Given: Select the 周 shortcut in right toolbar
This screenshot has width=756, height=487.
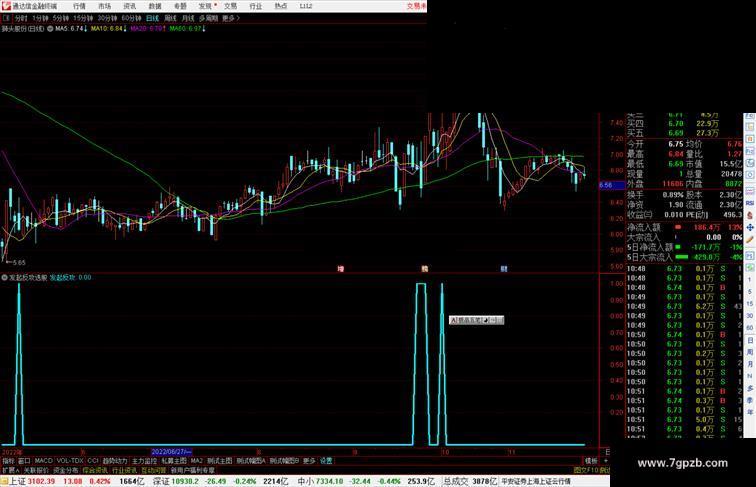Looking at the screenshot, I should pyautogui.click(x=750, y=352).
